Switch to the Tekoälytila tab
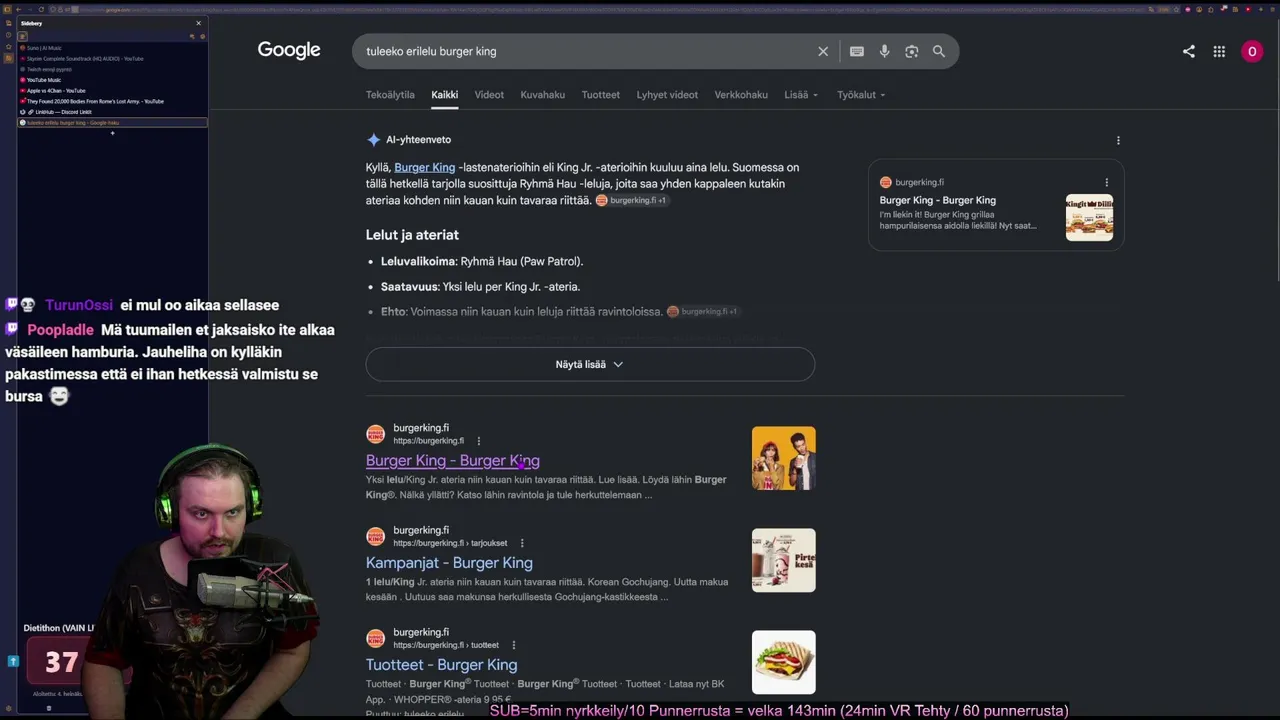This screenshot has height=720, width=1280. point(390,95)
